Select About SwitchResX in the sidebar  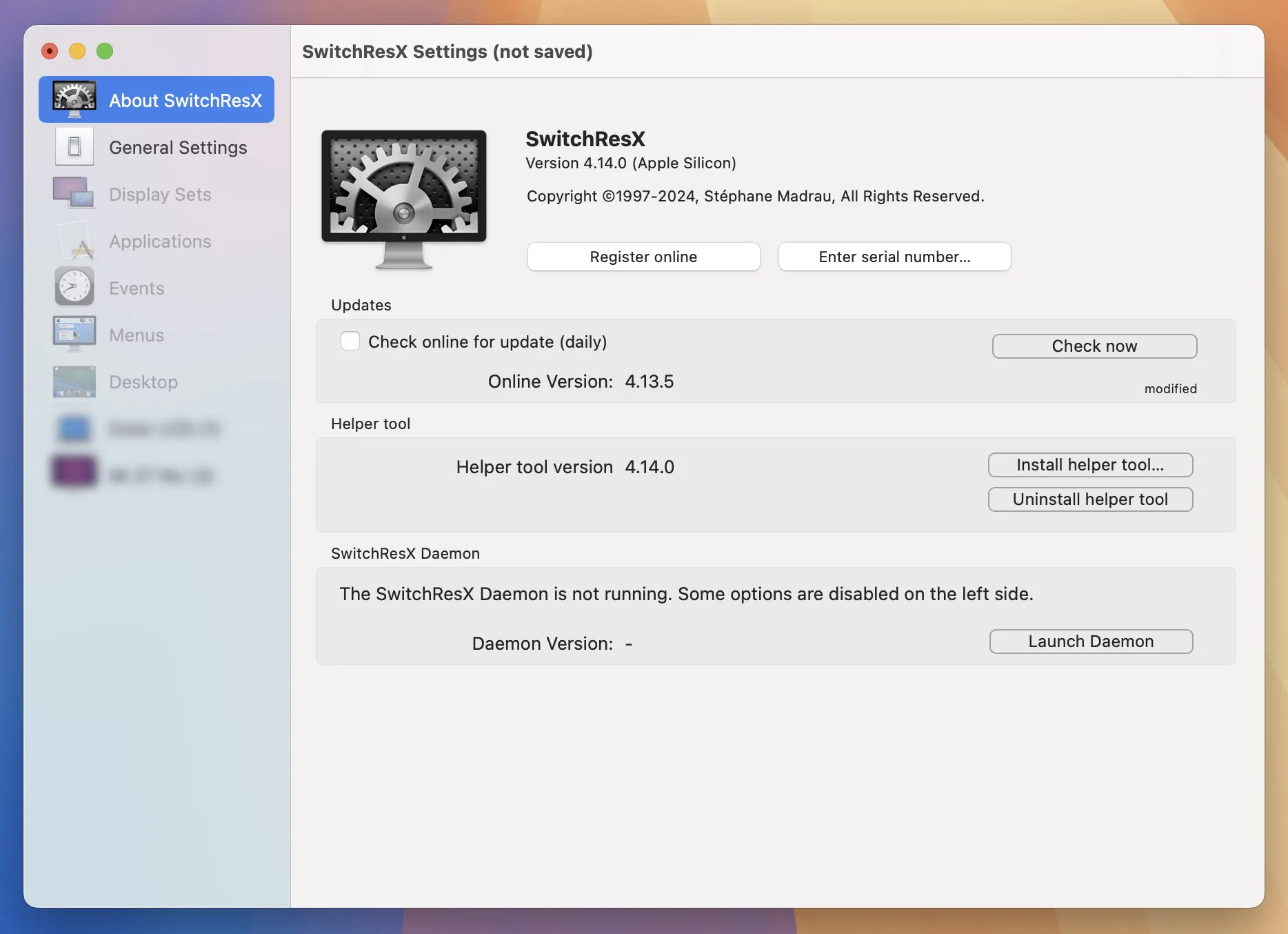coord(157,100)
